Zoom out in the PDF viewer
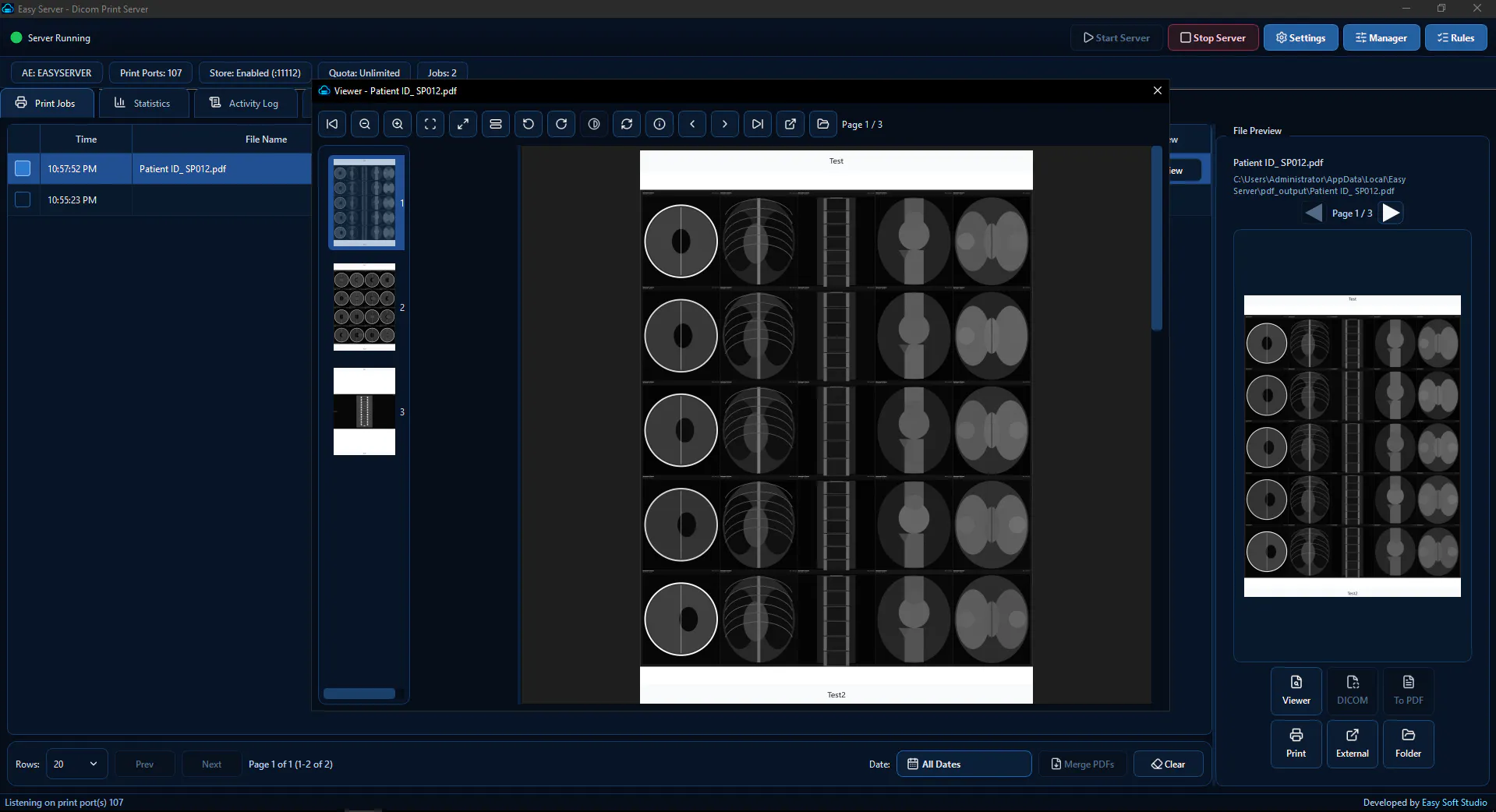 pos(365,124)
